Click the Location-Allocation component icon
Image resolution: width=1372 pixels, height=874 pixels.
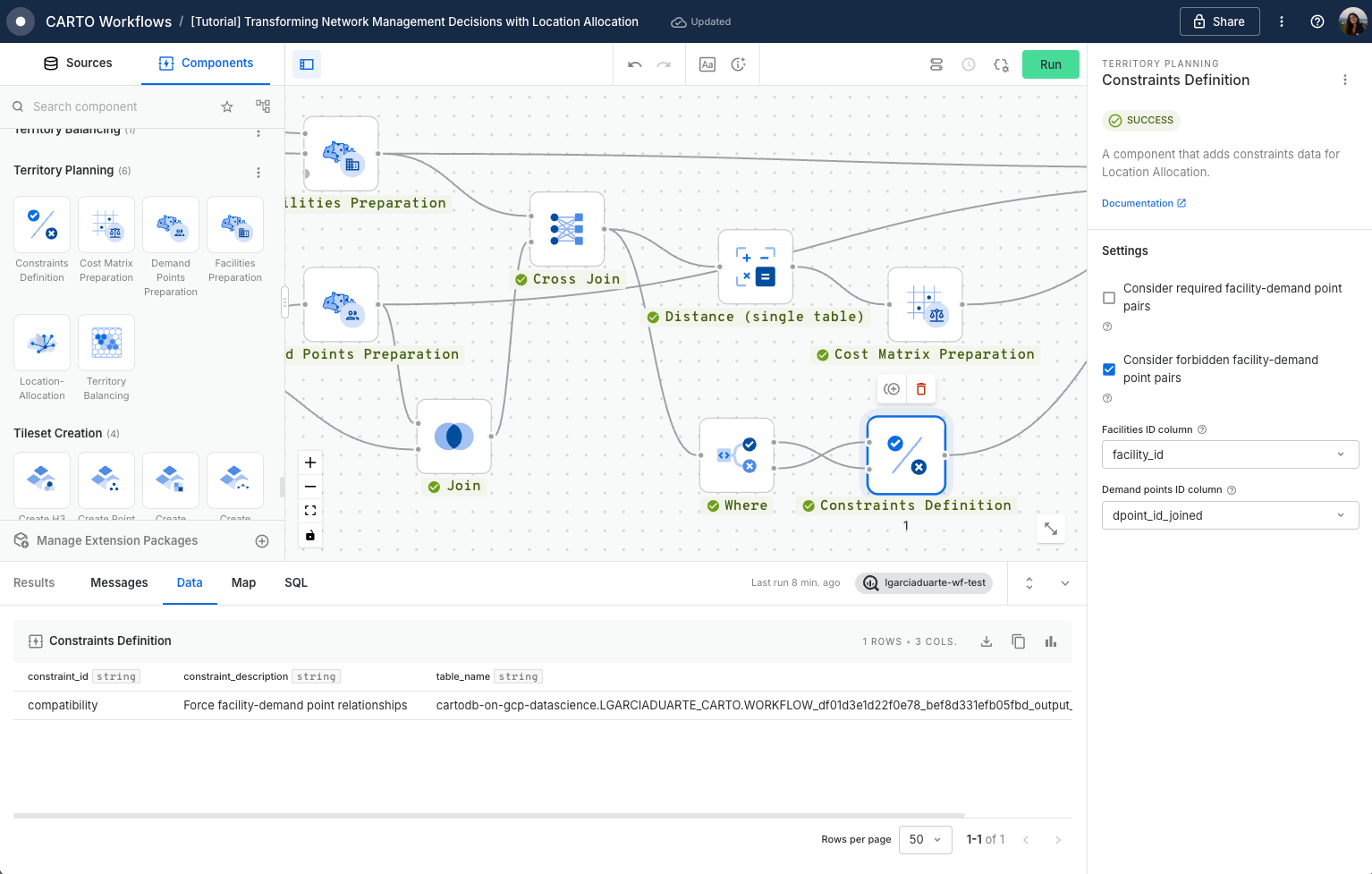pyautogui.click(x=42, y=343)
